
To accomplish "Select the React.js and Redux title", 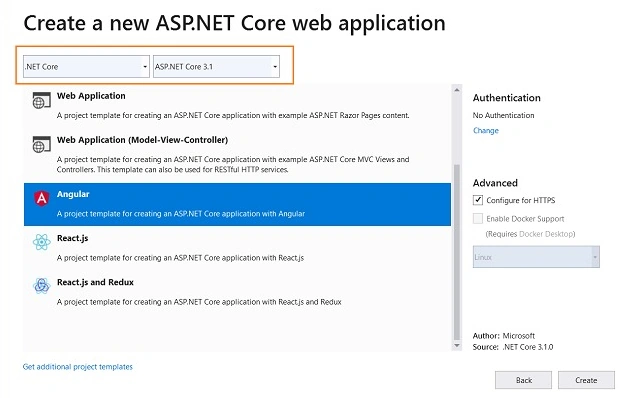I will (95, 282).
